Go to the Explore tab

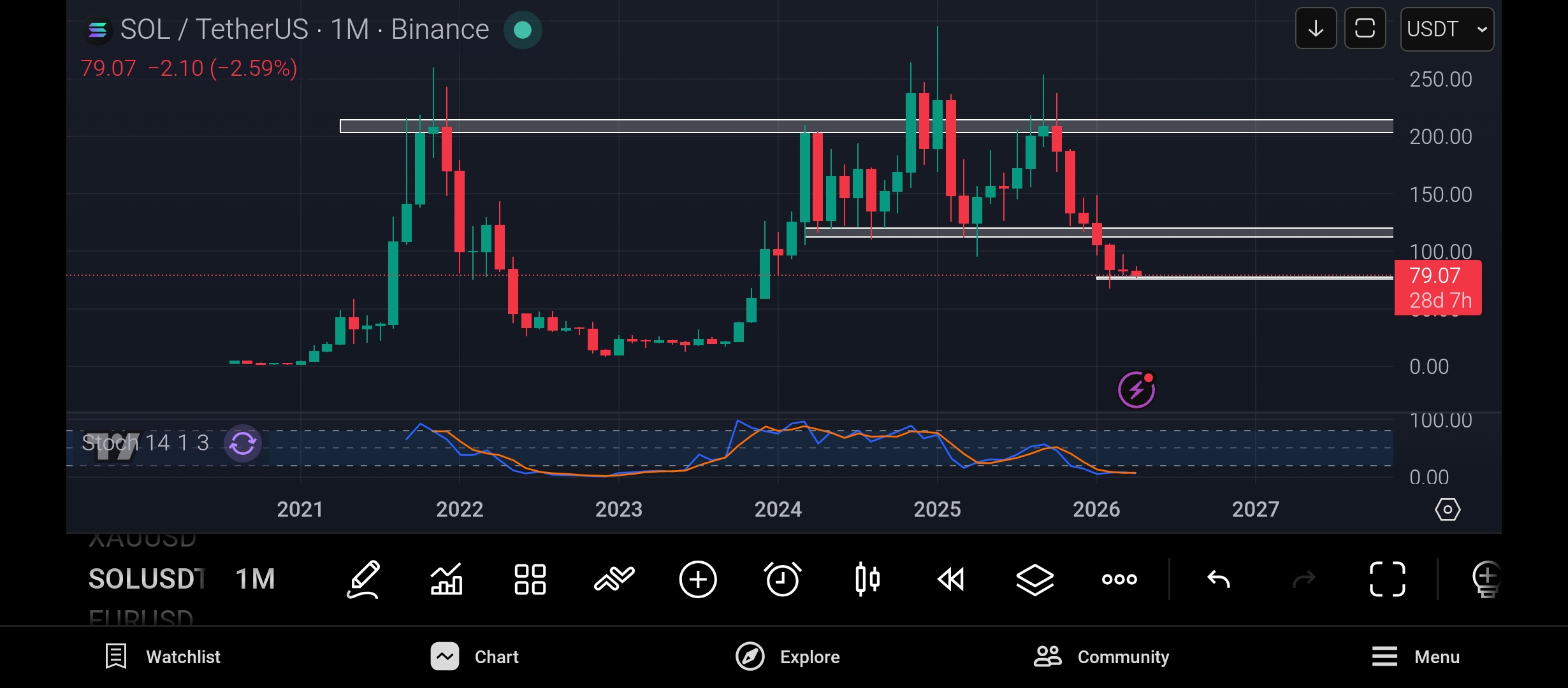pos(788,657)
